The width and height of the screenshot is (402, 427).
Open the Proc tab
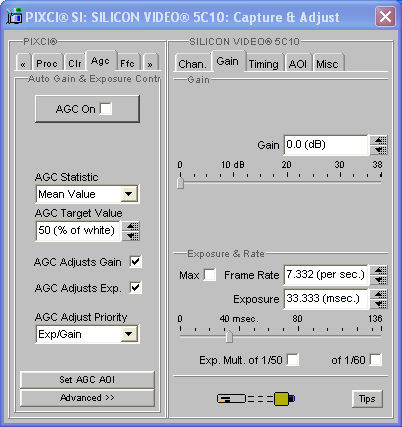point(47,63)
